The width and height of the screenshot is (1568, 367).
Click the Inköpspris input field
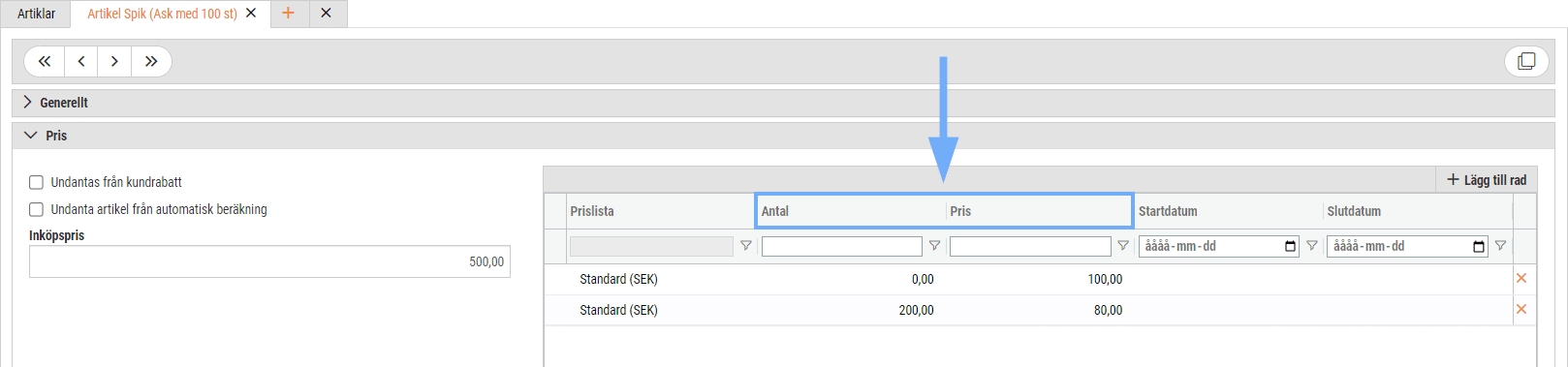tap(269, 261)
